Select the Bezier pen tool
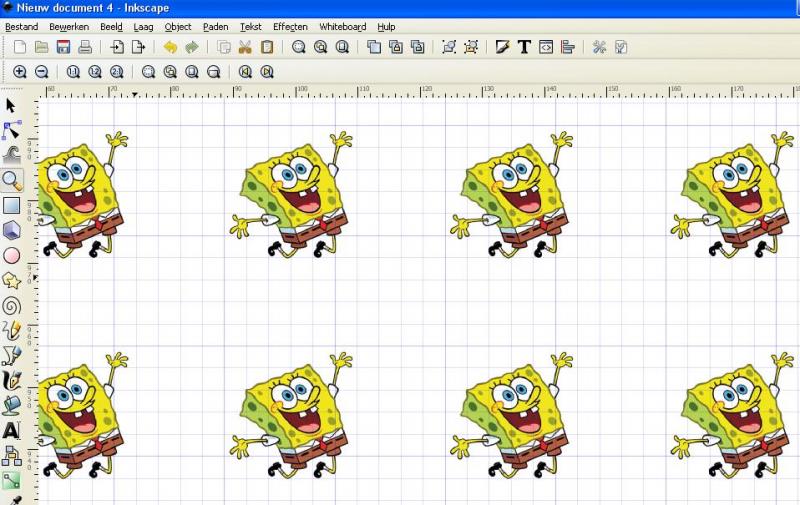This screenshot has width=800, height=505. coord(11,356)
